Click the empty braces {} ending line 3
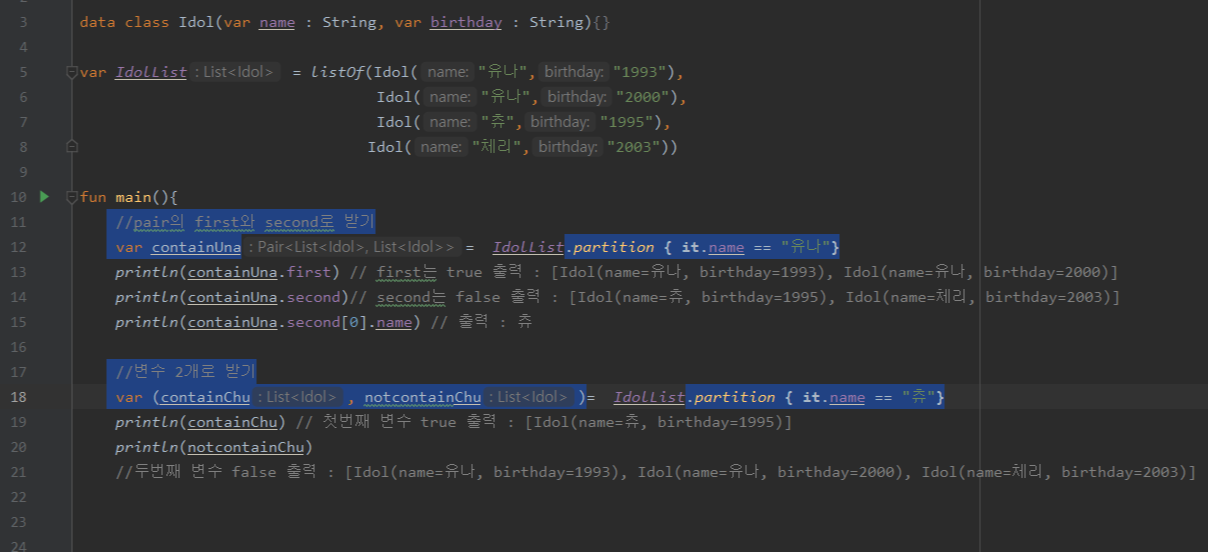Image resolution: width=1208 pixels, height=552 pixels. click(x=600, y=22)
